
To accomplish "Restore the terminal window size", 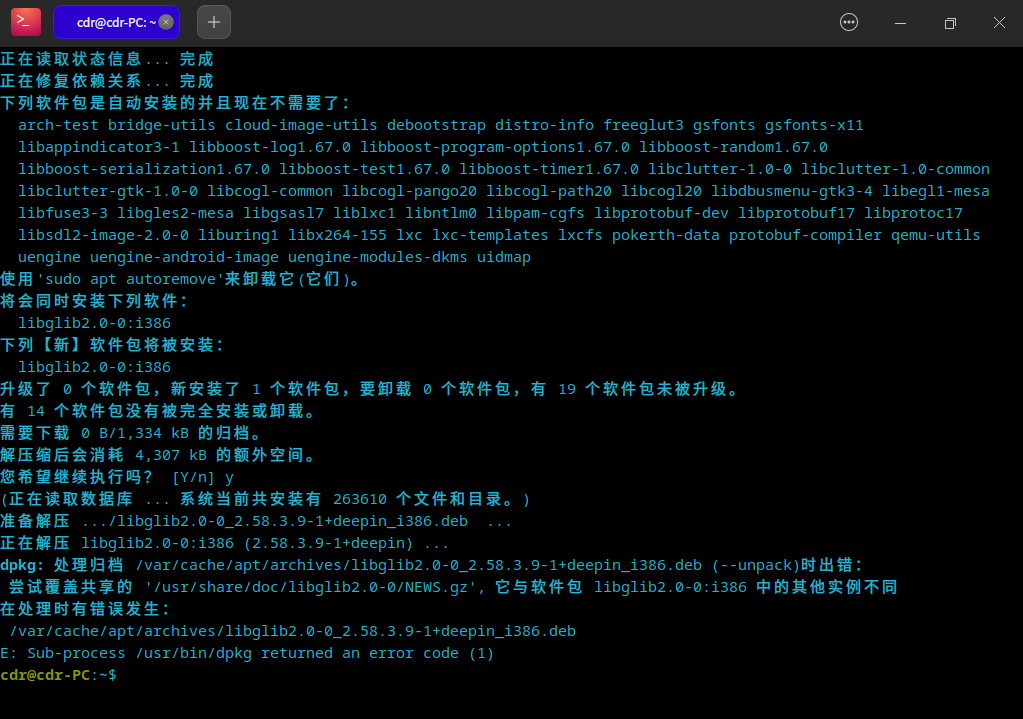I will pyautogui.click(x=948, y=21).
